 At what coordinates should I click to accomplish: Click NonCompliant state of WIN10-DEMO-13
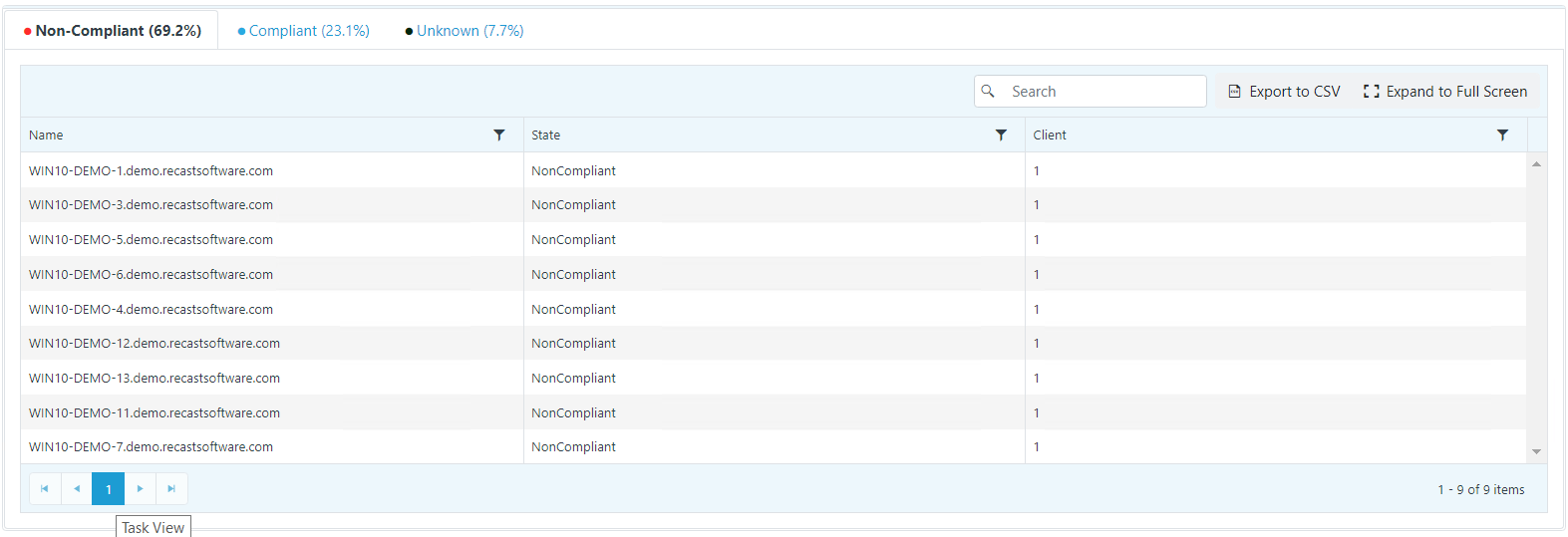coord(573,379)
